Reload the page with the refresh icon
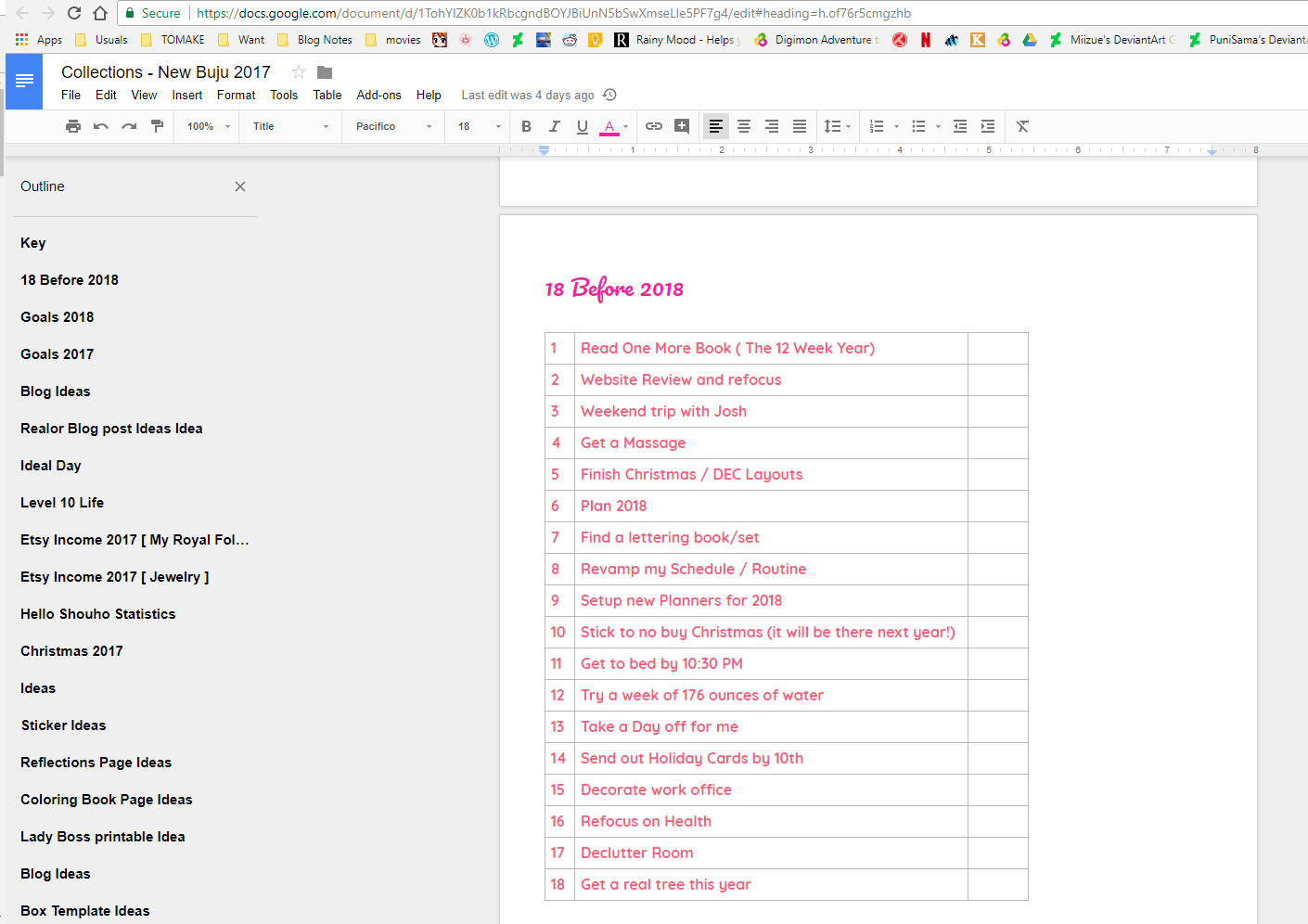The width and height of the screenshot is (1308, 924). click(x=74, y=13)
